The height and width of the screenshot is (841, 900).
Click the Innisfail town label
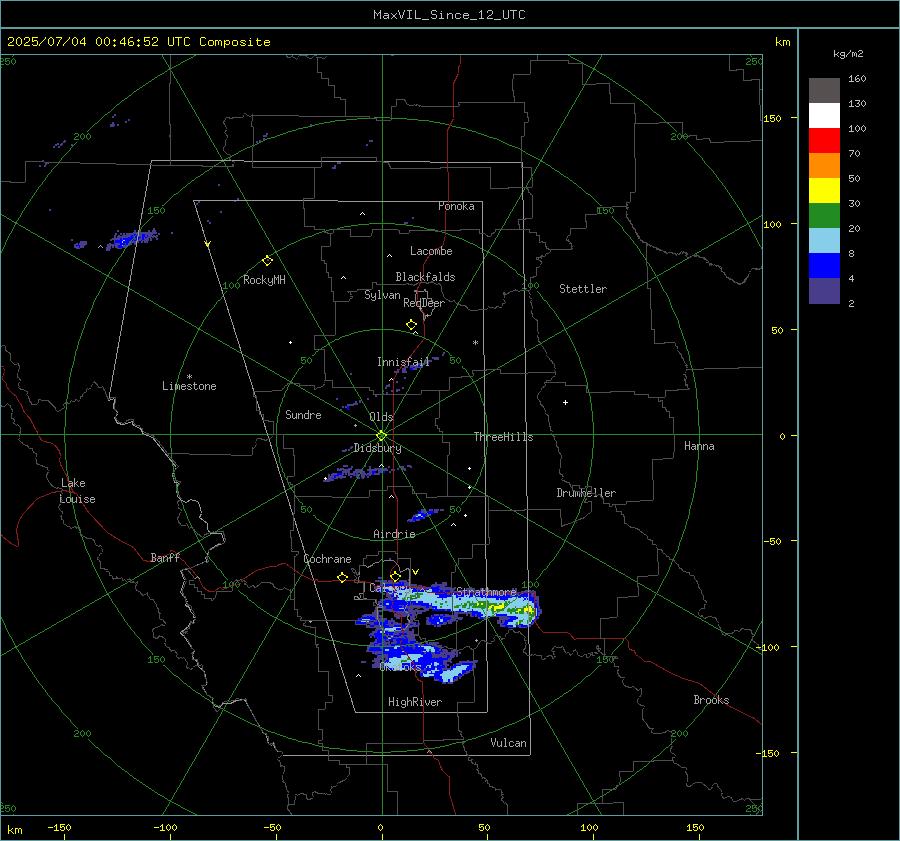click(x=404, y=362)
